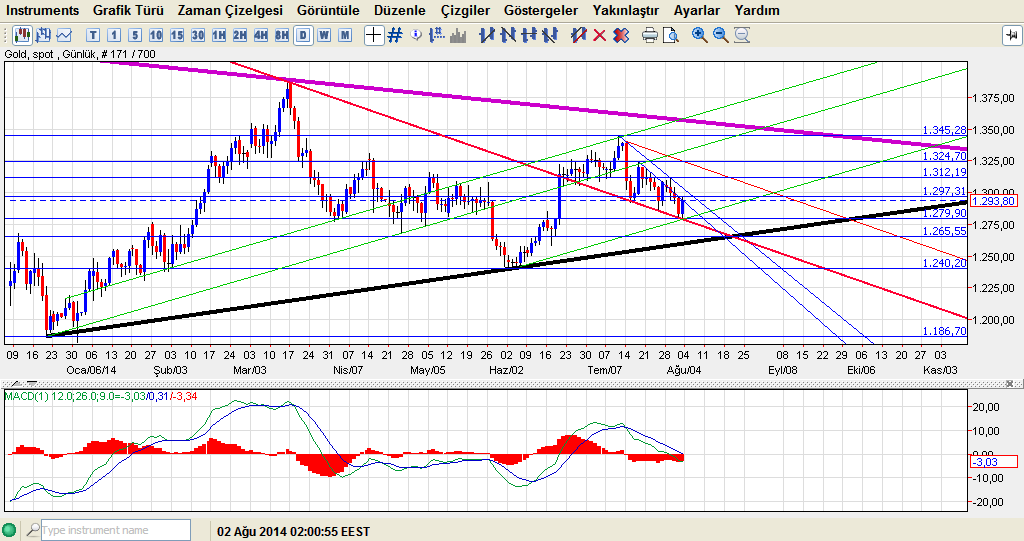
Task: Toggle the gray volume histogram icon
Action: 458,35
